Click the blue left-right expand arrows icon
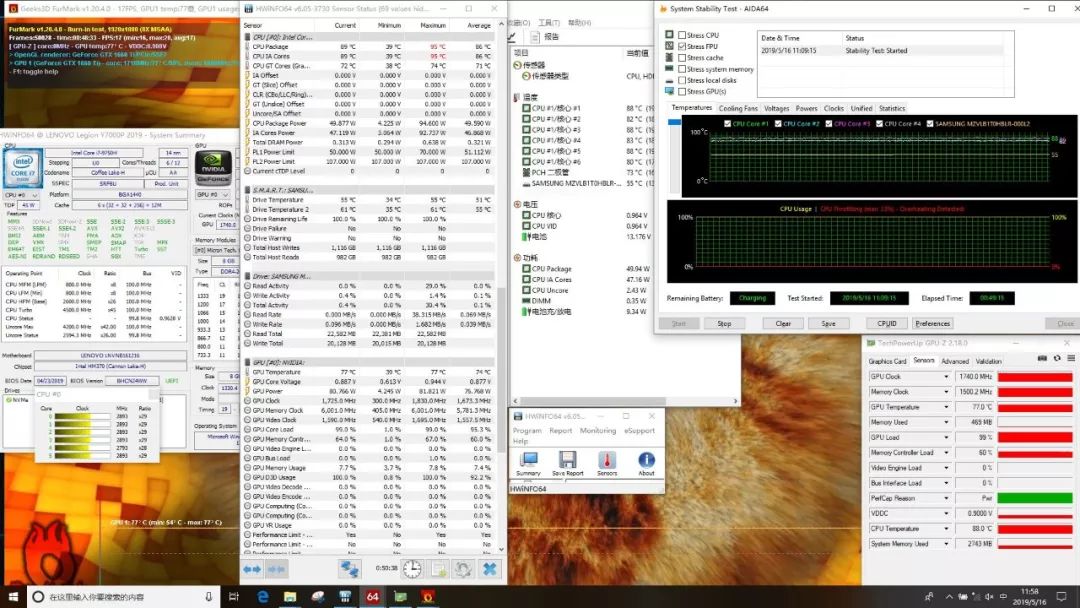The width and height of the screenshot is (1080, 608). (252, 568)
